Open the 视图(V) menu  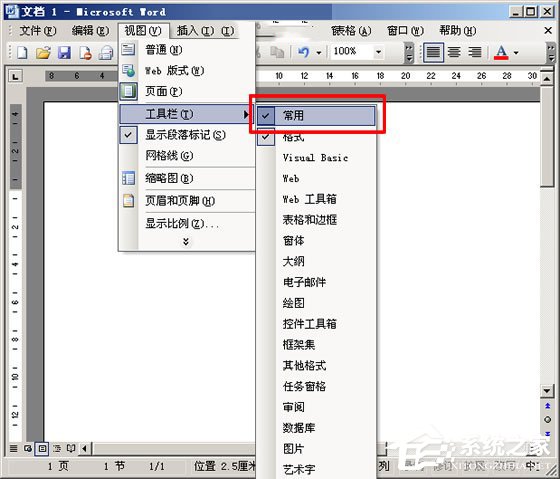pos(143,31)
